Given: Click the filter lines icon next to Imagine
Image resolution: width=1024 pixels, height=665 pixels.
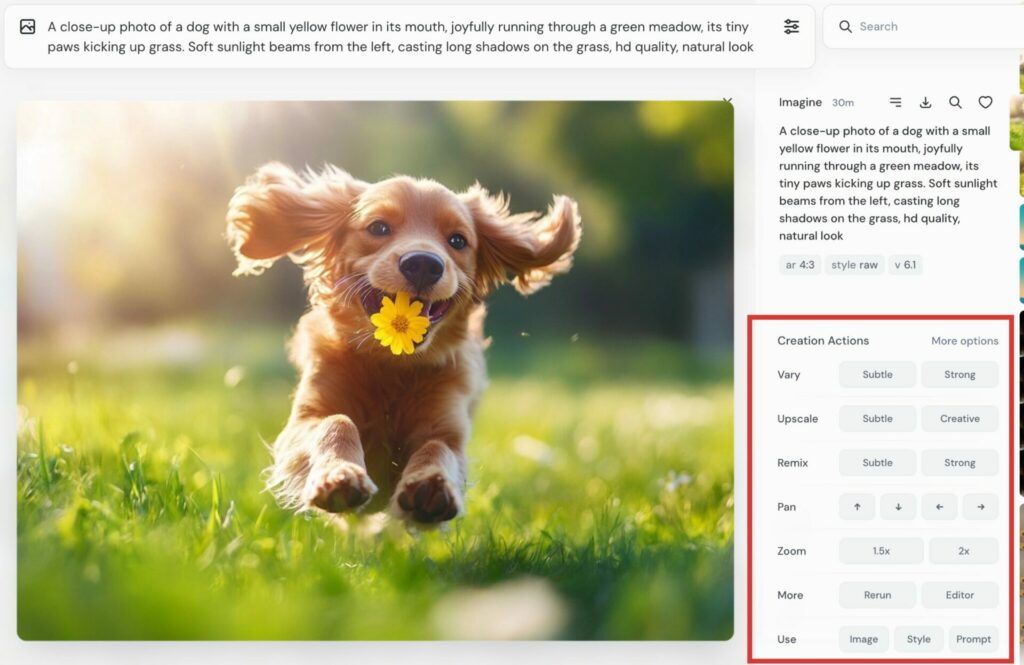Looking at the screenshot, I should point(895,102).
